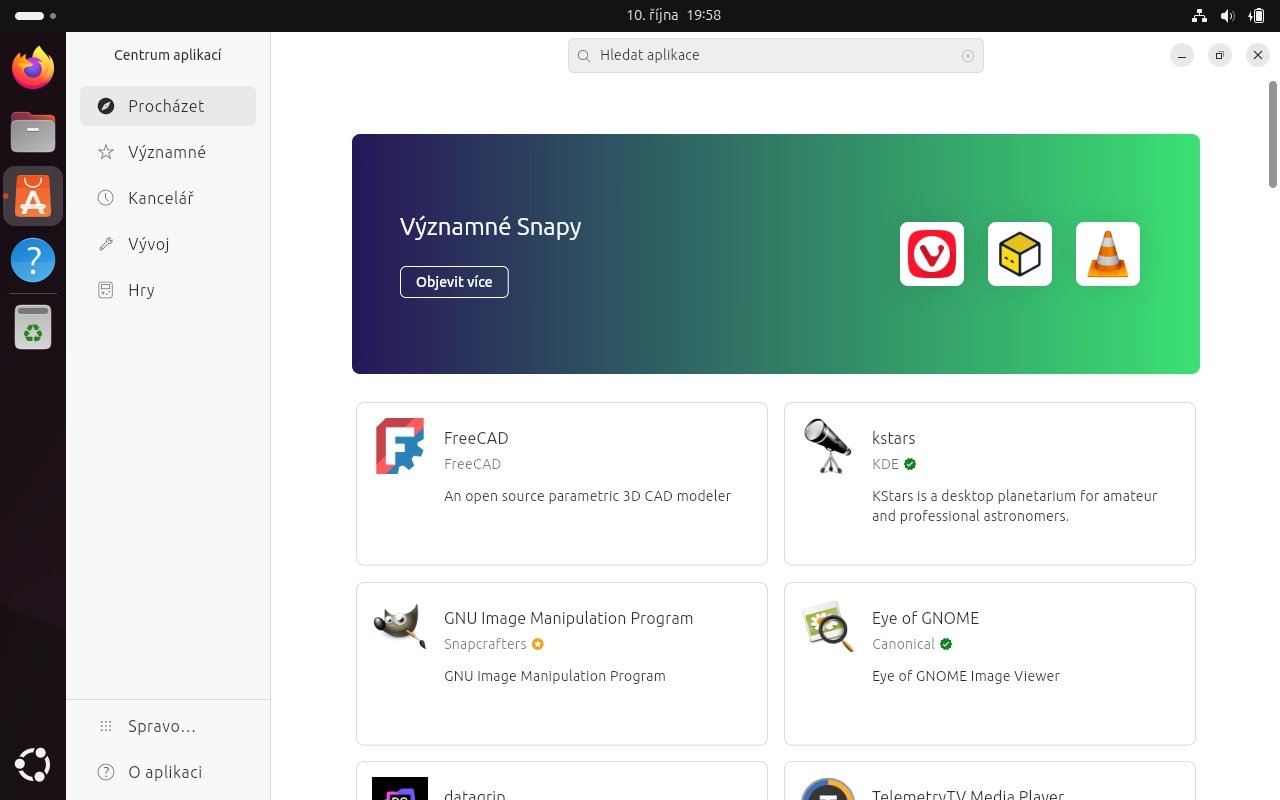Open the FreeCAD app card
1280x800 pixels.
[562, 484]
